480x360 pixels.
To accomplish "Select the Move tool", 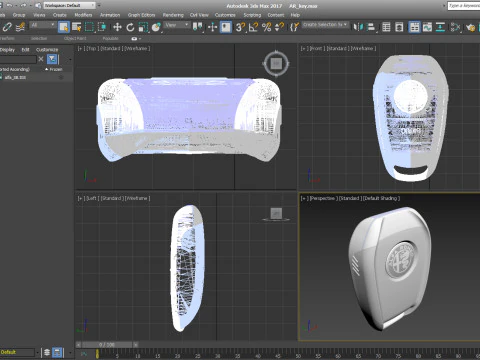I will coord(117,27).
